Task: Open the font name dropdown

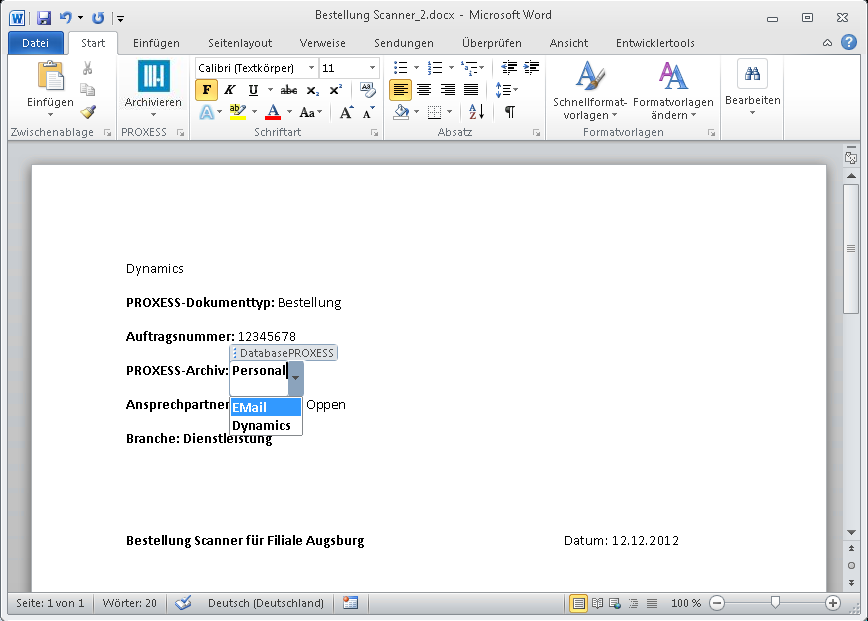Action: click(x=312, y=68)
